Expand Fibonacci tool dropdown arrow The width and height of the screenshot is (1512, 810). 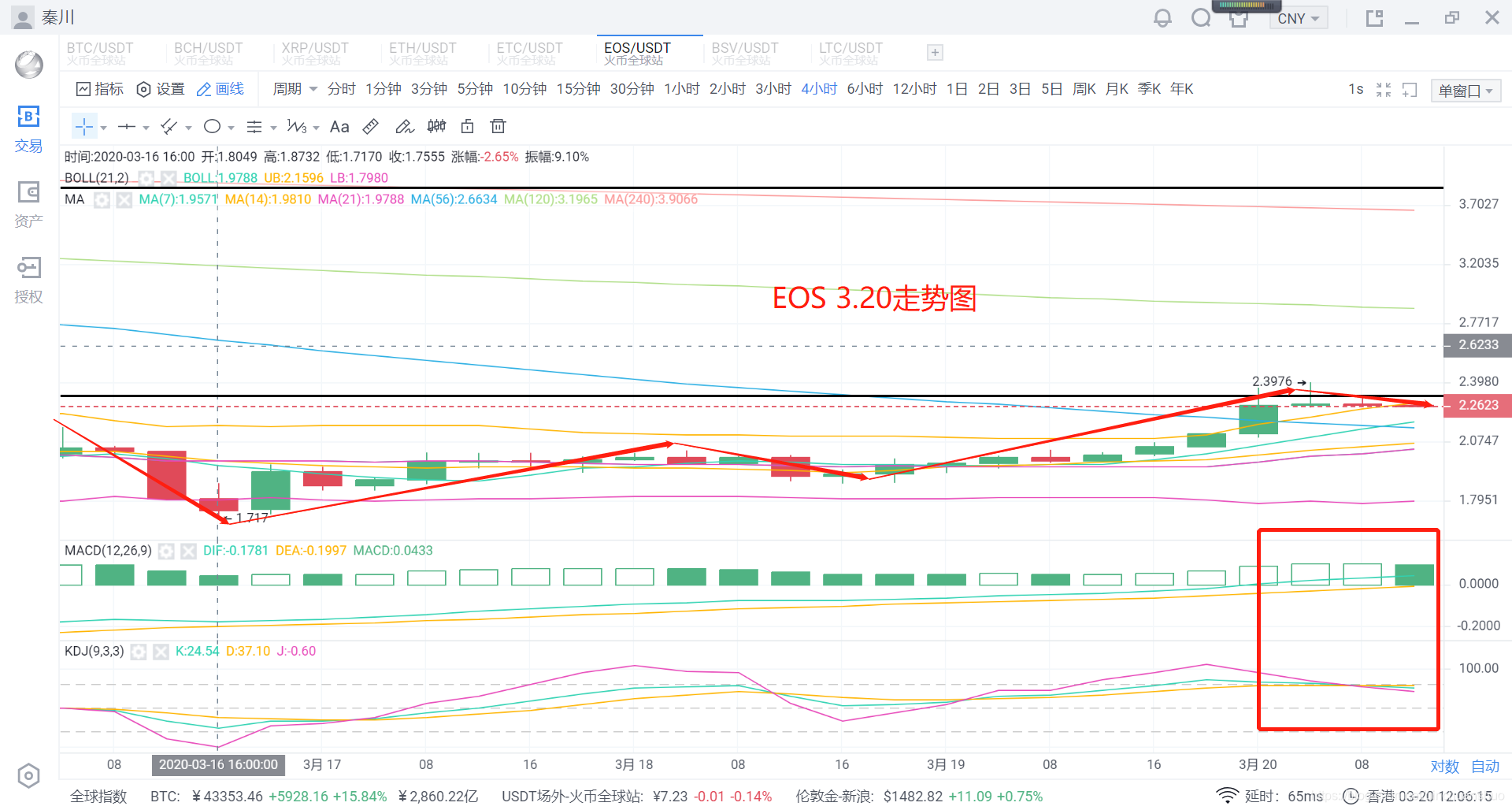[273, 128]
